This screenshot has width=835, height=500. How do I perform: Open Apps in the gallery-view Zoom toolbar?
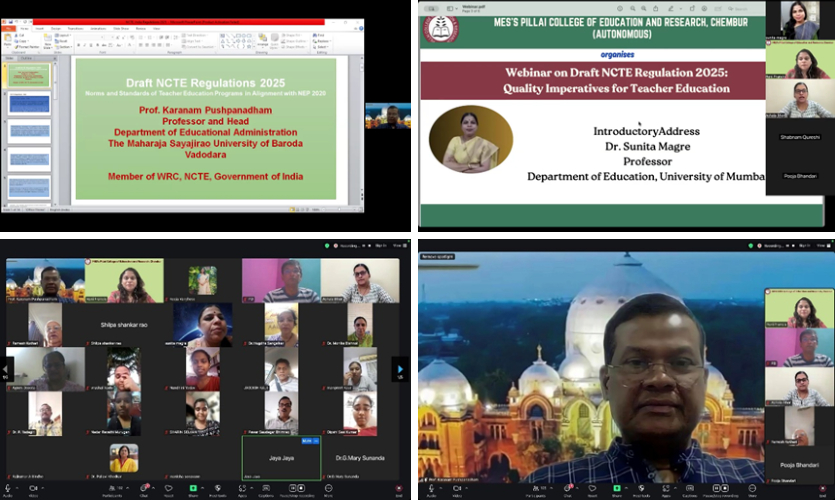(241, 487)
